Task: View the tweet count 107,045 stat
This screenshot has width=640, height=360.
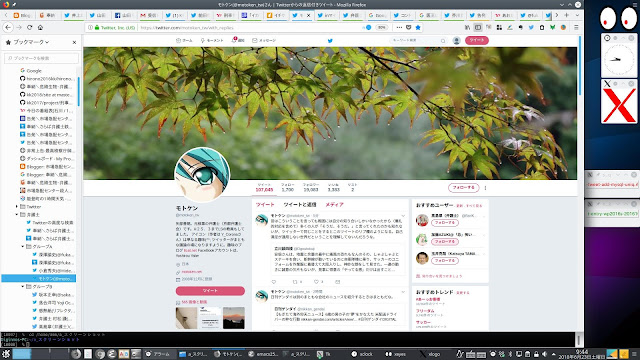Action: tap(264, 187)
